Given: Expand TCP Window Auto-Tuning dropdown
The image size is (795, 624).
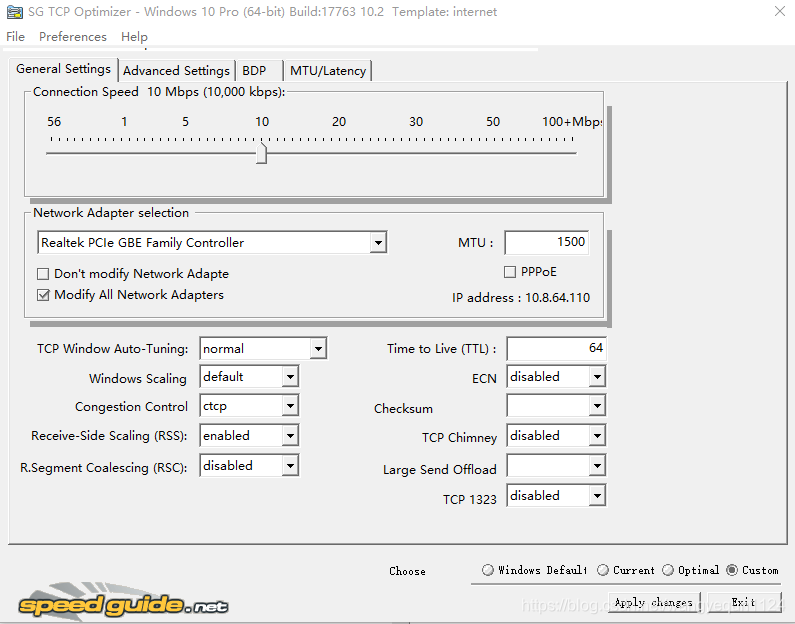Looking at the screenshot, I should [x=318, y=349].
